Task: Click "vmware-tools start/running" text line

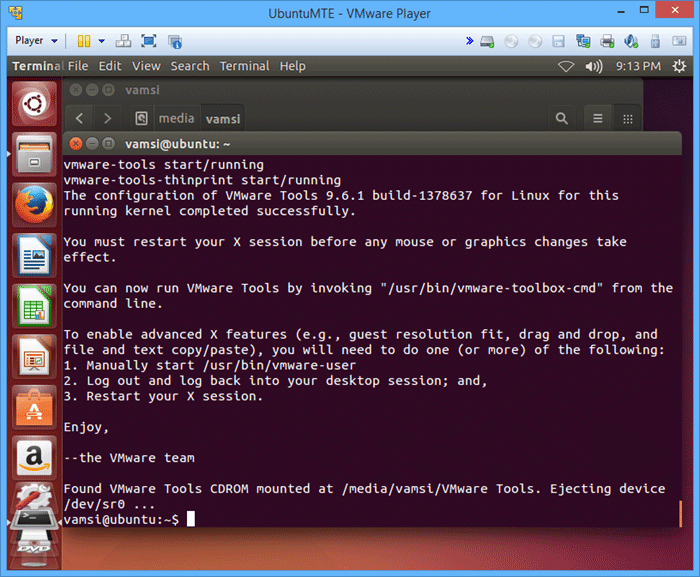Action: point(163,165)
